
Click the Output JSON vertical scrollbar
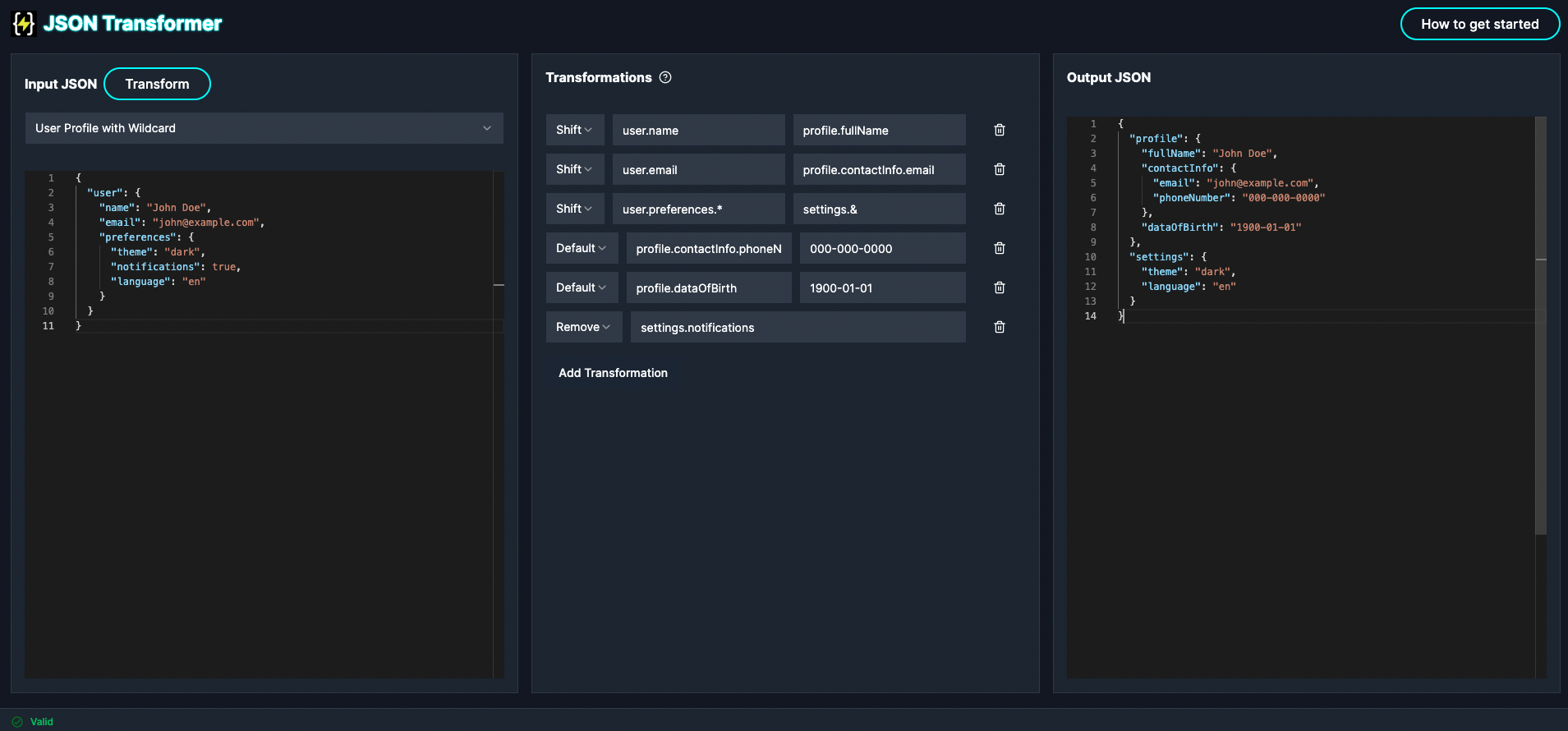[1541, 325]
